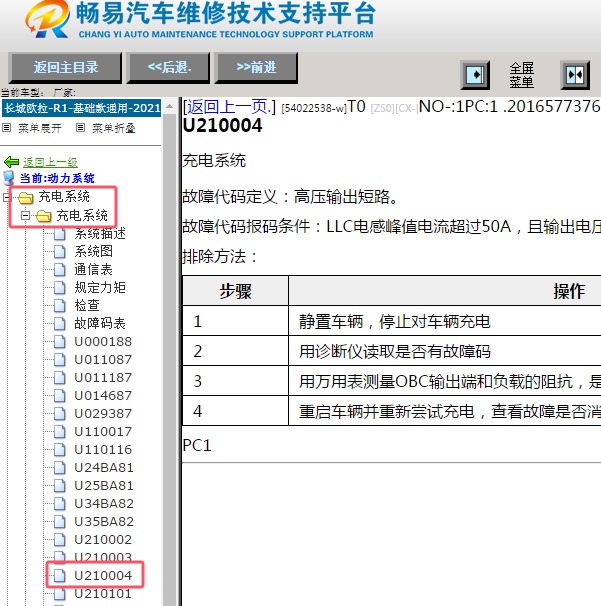Click document icon beside U110116
The image size is (601, 606).
(x=60, y=449)
